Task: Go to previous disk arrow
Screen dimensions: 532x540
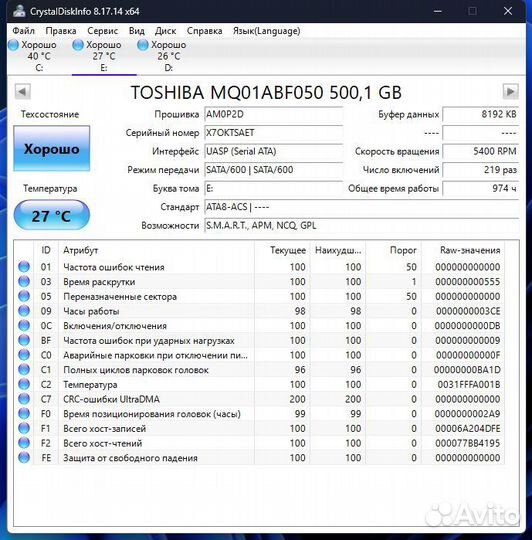Action: [23, 92]
